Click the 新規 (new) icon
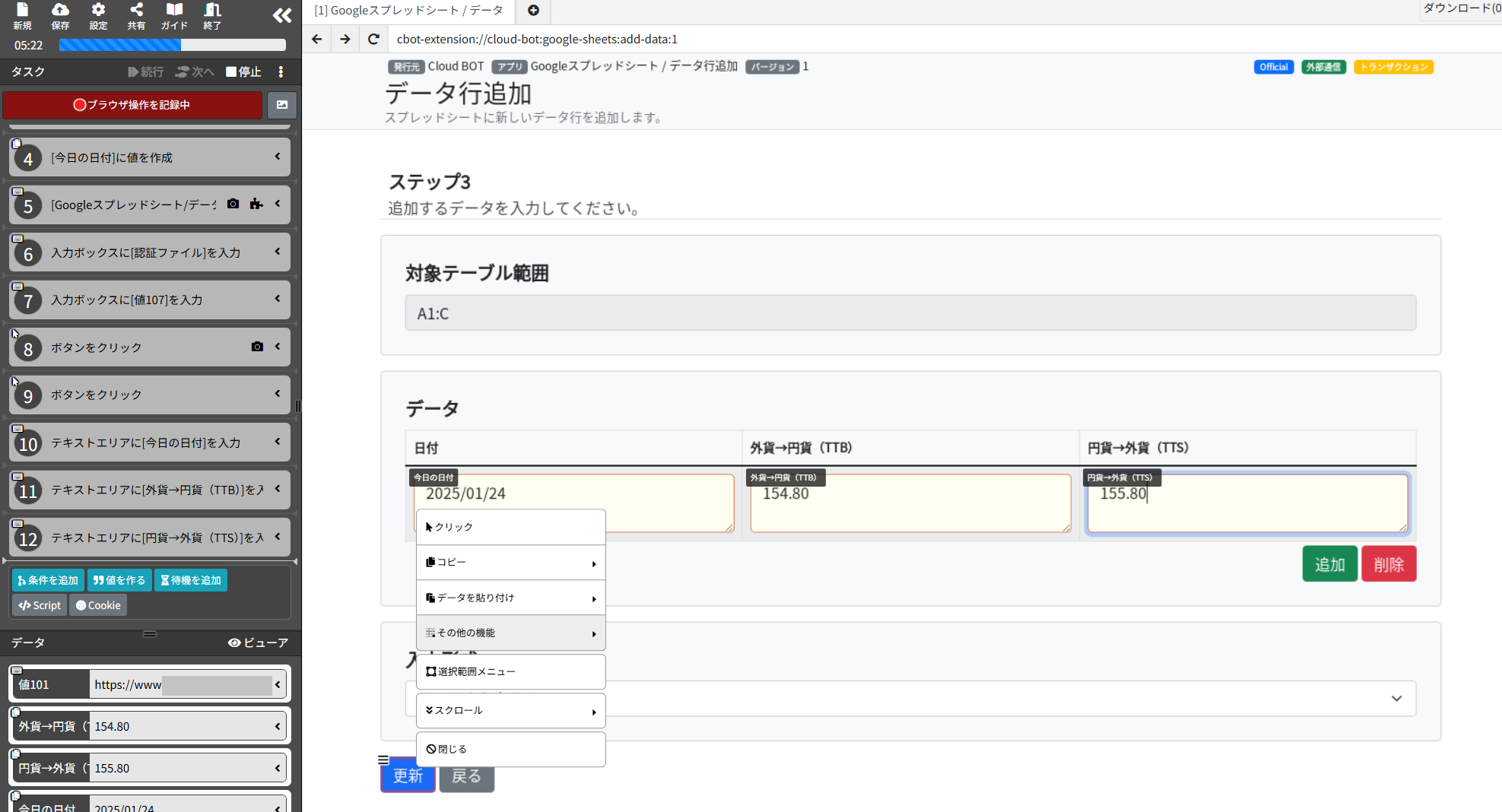The height and width of the screenshot is (812, 1502). pos(22,15)
